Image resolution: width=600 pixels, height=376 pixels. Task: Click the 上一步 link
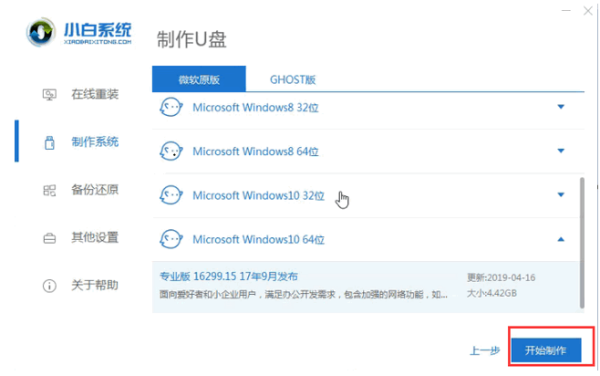(x=485, y=350)
